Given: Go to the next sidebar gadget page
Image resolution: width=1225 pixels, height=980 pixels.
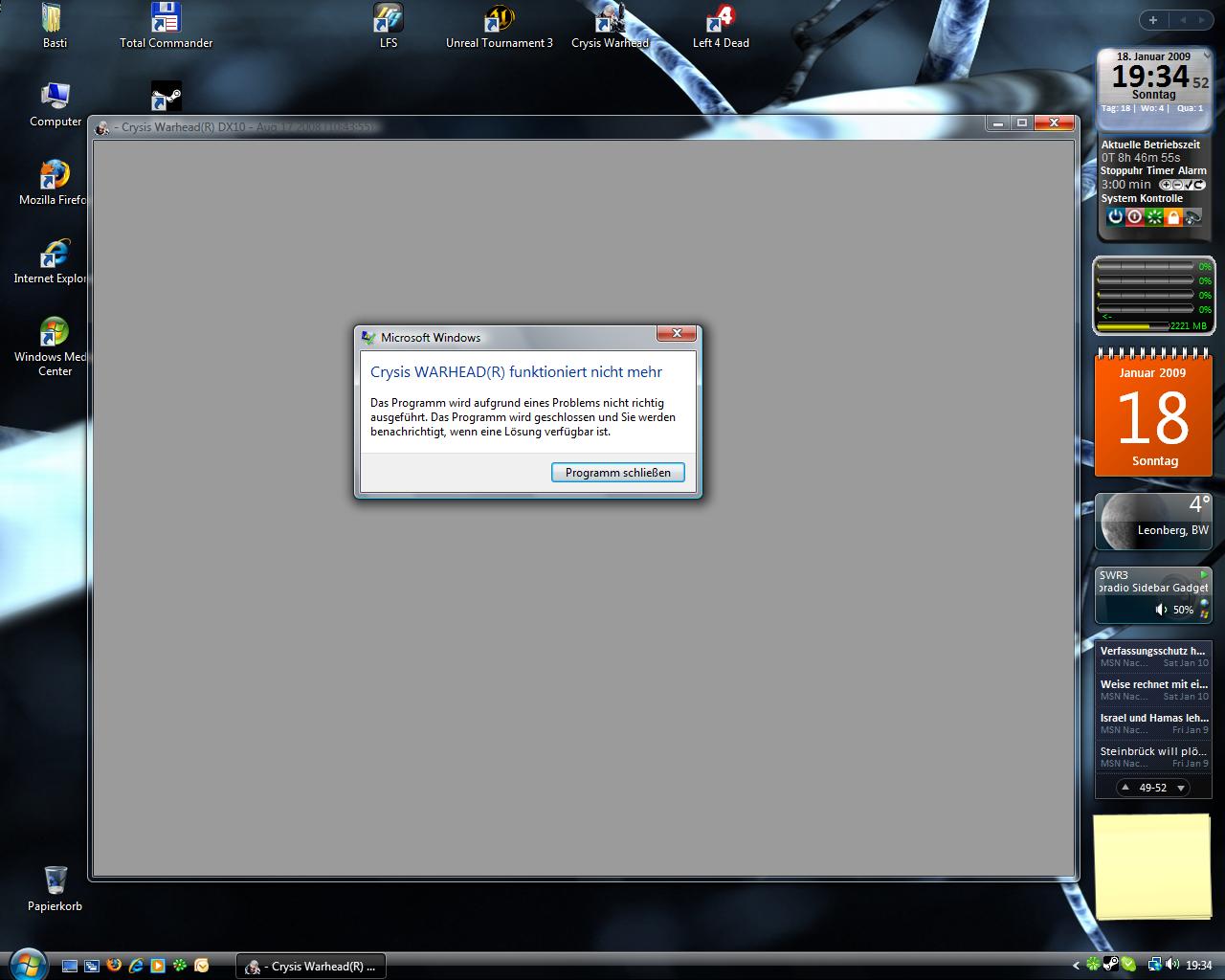Looking at the screenshot, I should [1204, 20].
